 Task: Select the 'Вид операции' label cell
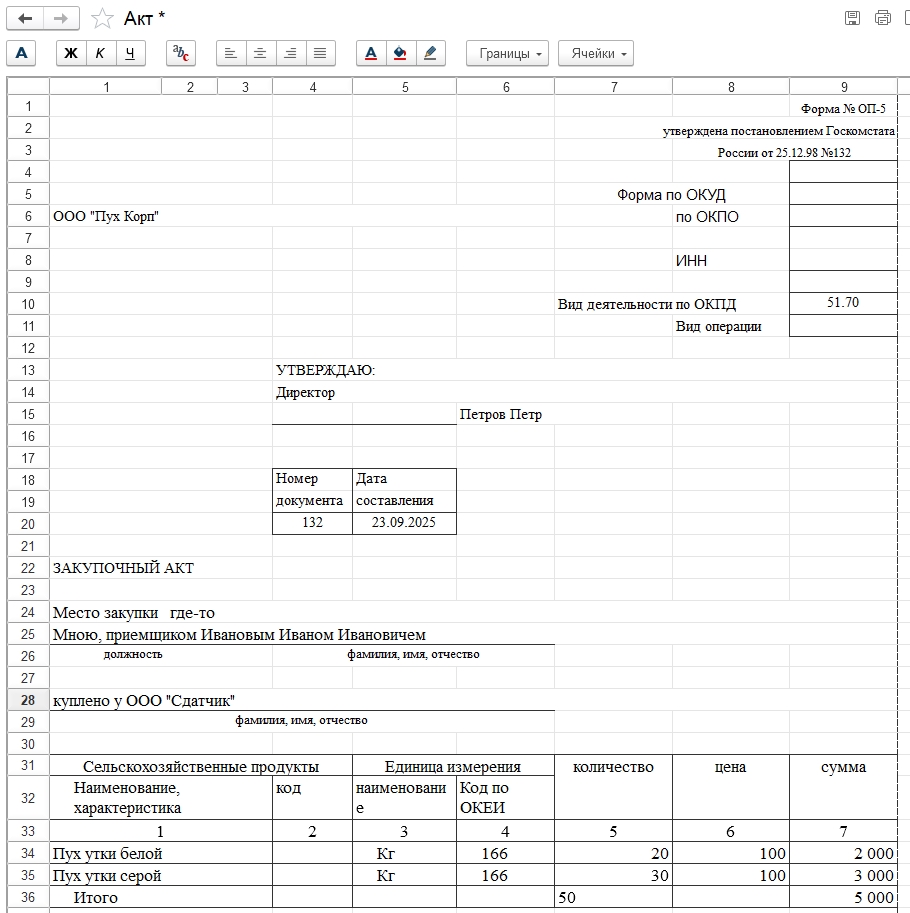click(731, 326)
